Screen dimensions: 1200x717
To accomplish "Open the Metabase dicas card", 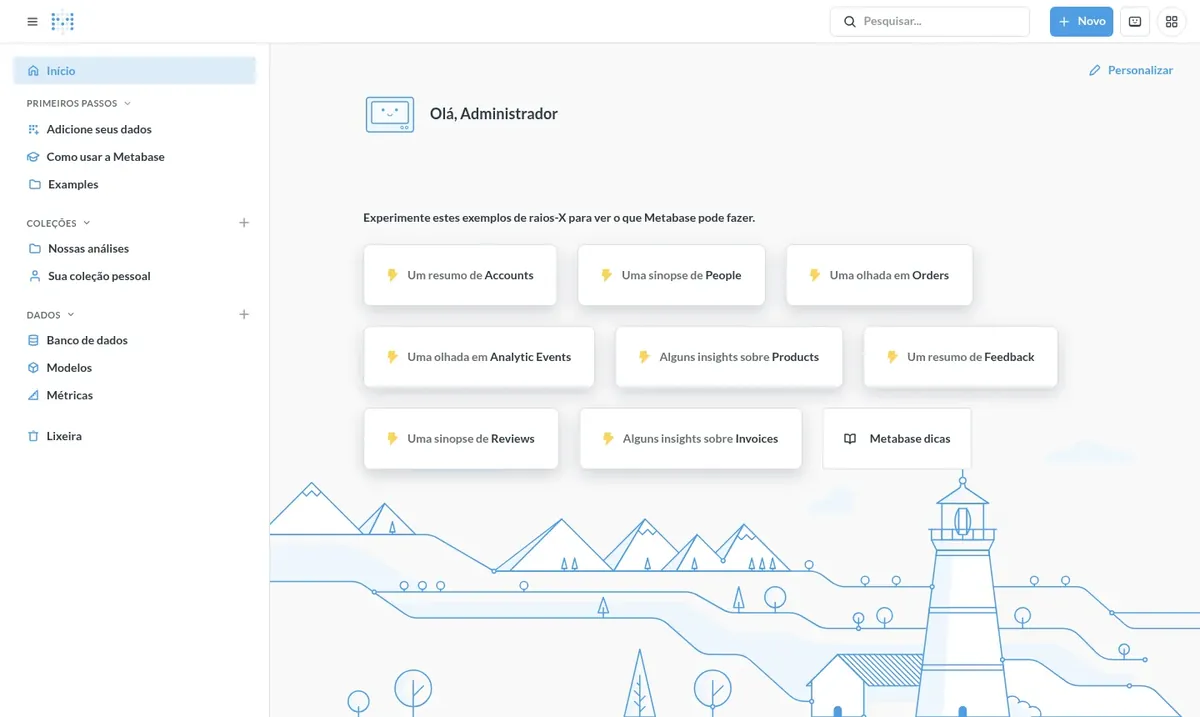I will coord(897,438).
